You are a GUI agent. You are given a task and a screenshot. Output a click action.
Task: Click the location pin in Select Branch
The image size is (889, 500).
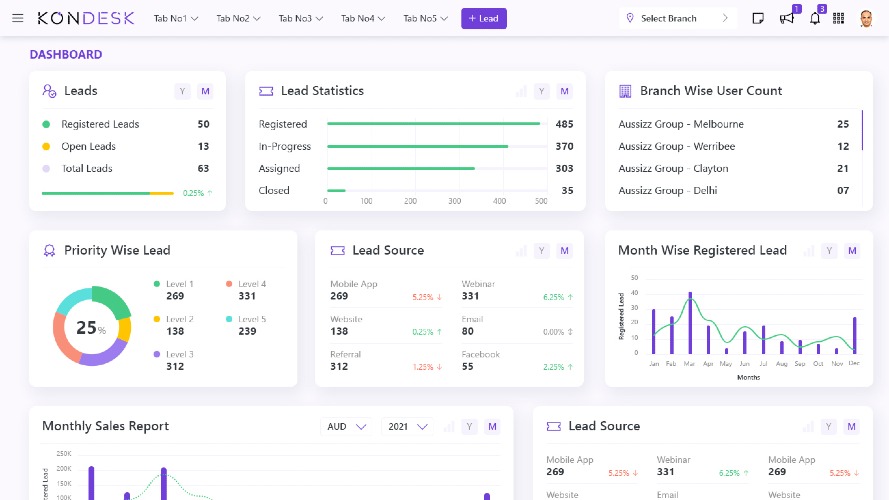click(x=630, y=18)
